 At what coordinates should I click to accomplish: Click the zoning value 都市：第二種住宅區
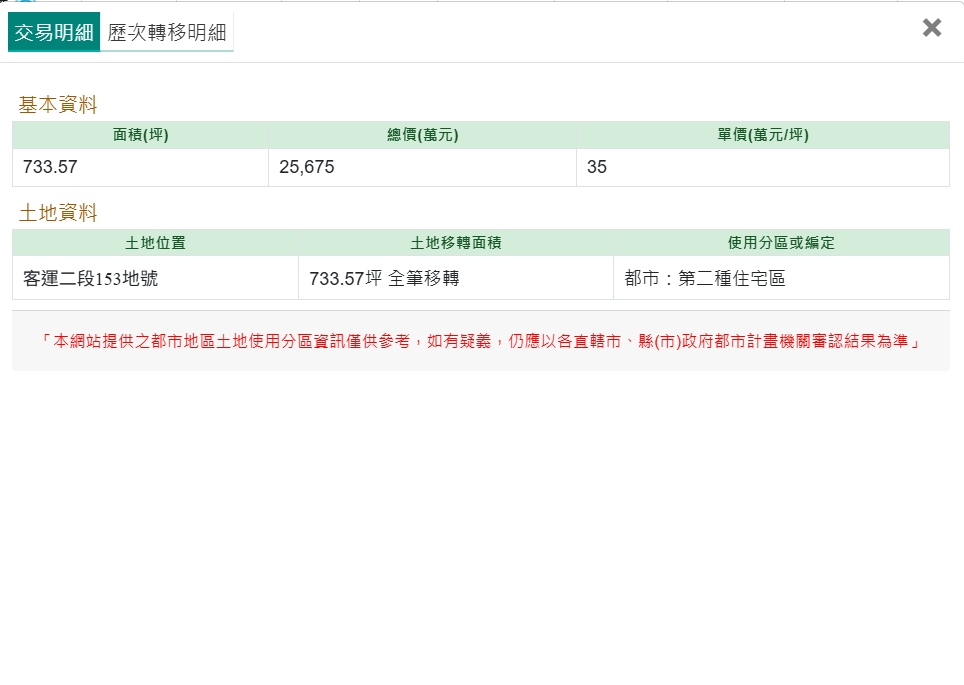(705, 279)
